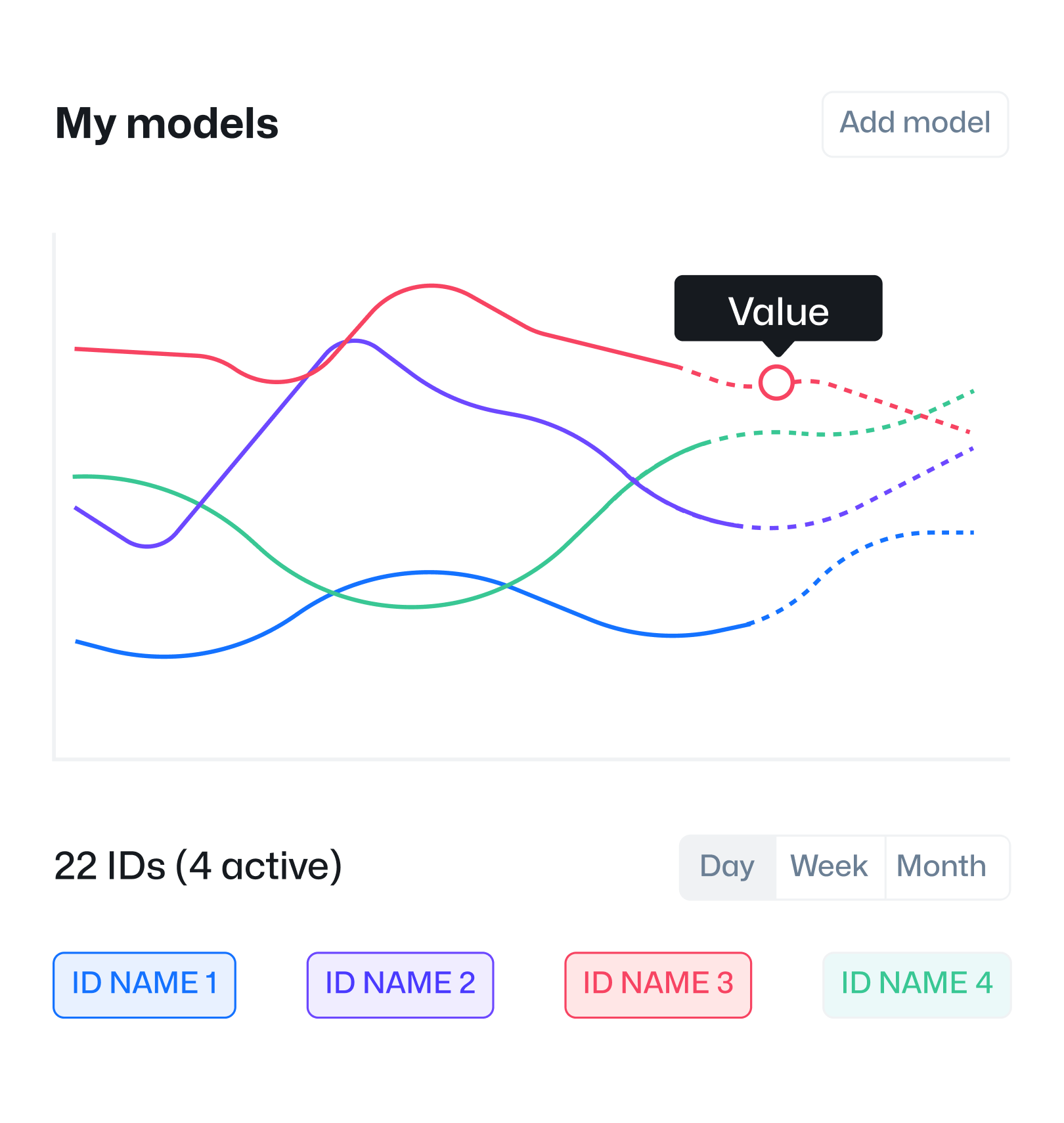Screen dimensions: 1064x1123
Task: Click the blue ID NAME 1 color chip
Action: point(144,984)
